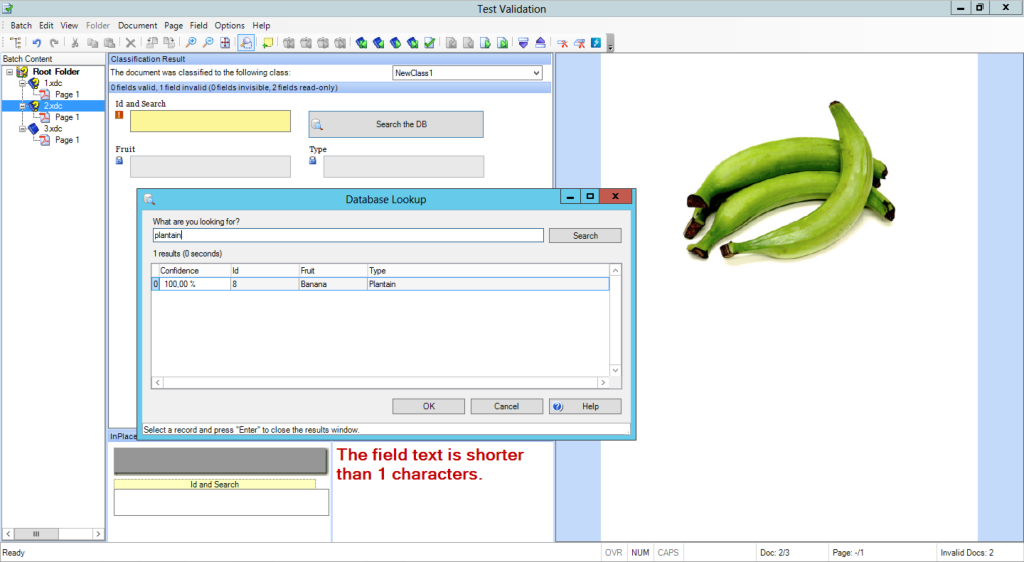This screenshot has width=1024, height=562.
Task: Open the Options menu
Action: tap(229, 25)
